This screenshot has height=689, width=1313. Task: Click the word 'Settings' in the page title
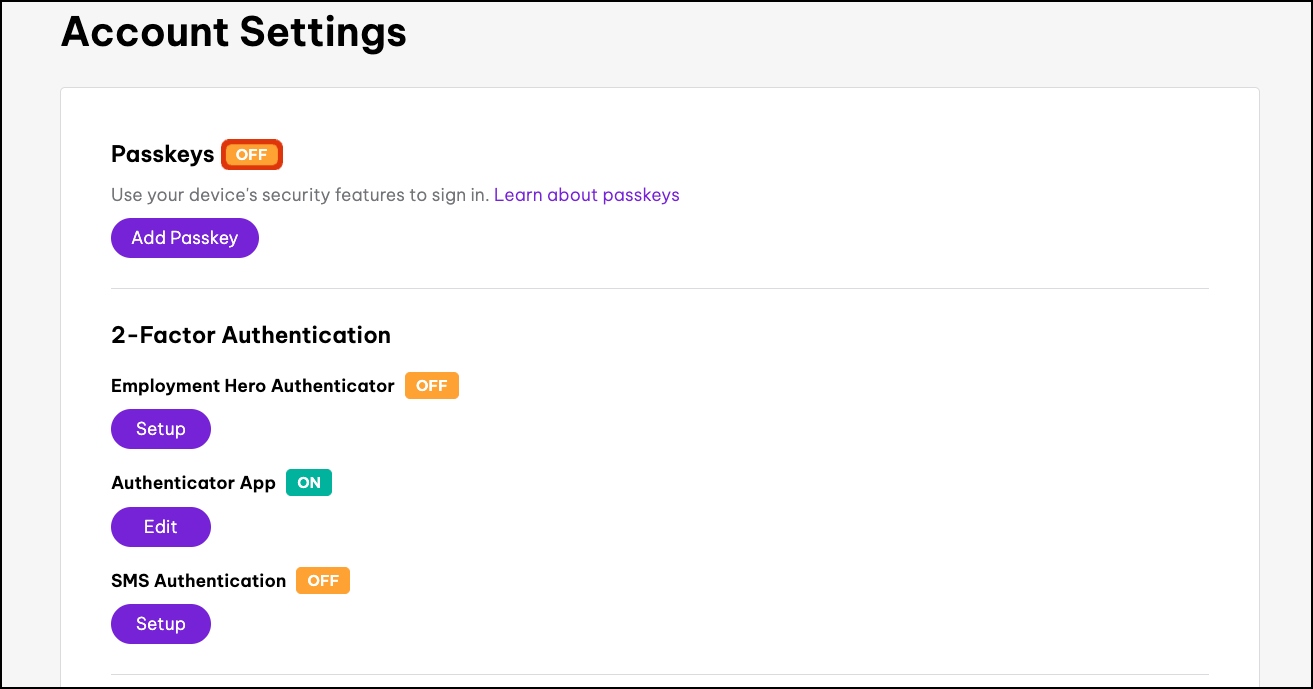click(321, 32)
